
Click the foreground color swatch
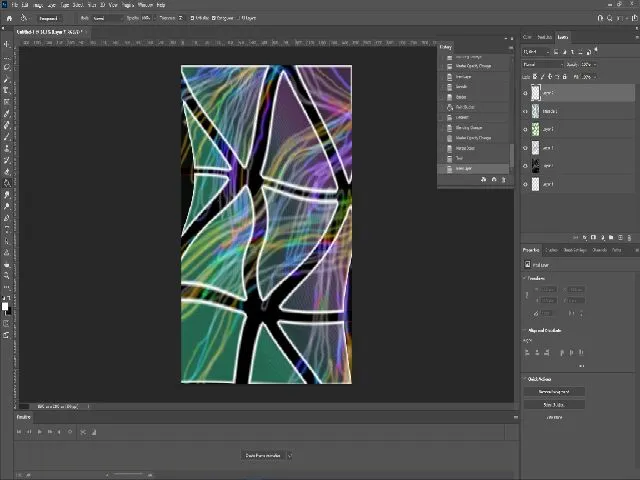tap(5, 307)
